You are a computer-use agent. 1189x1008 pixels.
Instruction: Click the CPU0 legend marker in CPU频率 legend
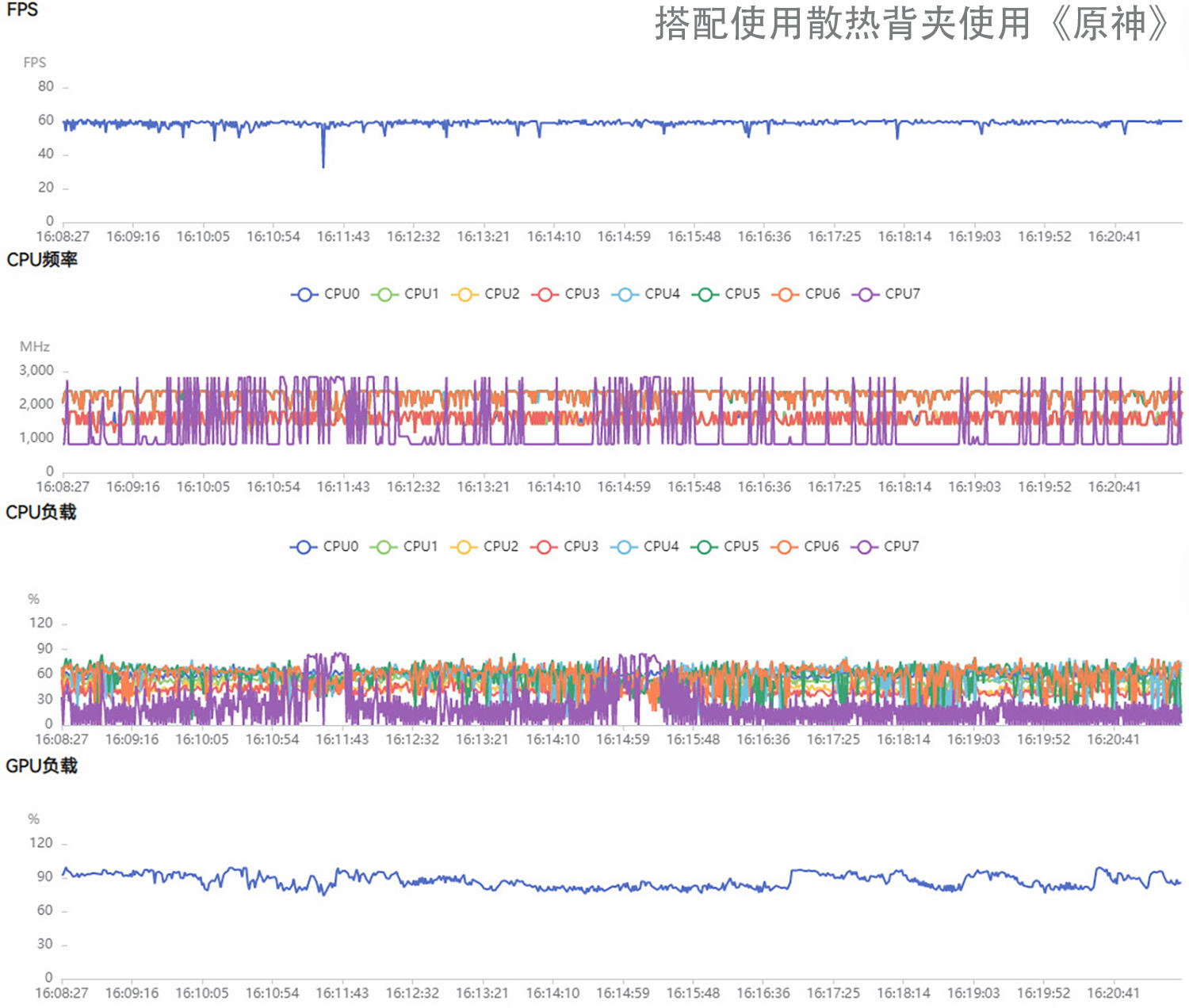(303, 293)
